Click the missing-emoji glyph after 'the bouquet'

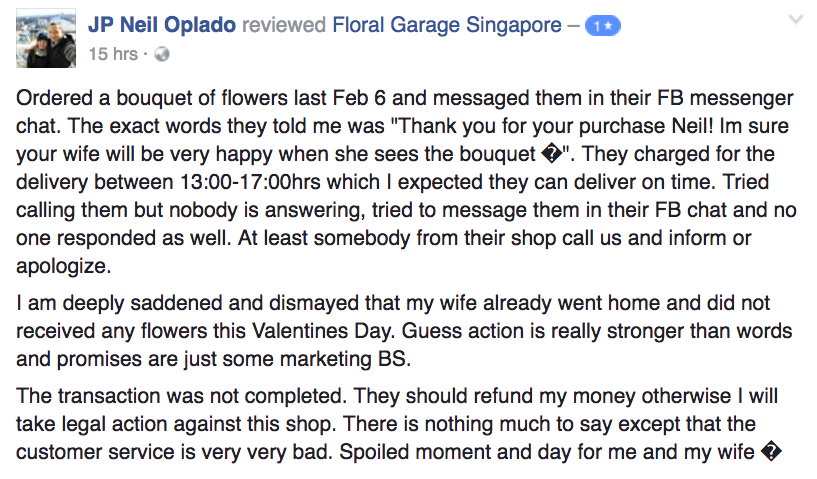coord(551,154)
